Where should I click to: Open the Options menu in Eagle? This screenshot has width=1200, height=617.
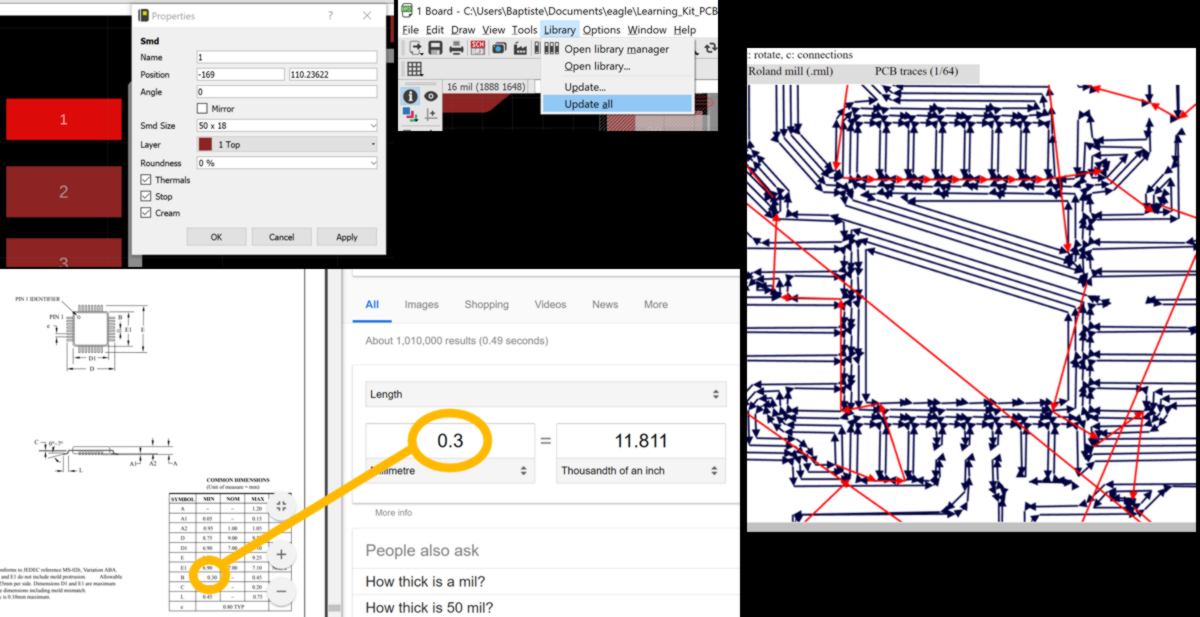pos(602,30)
